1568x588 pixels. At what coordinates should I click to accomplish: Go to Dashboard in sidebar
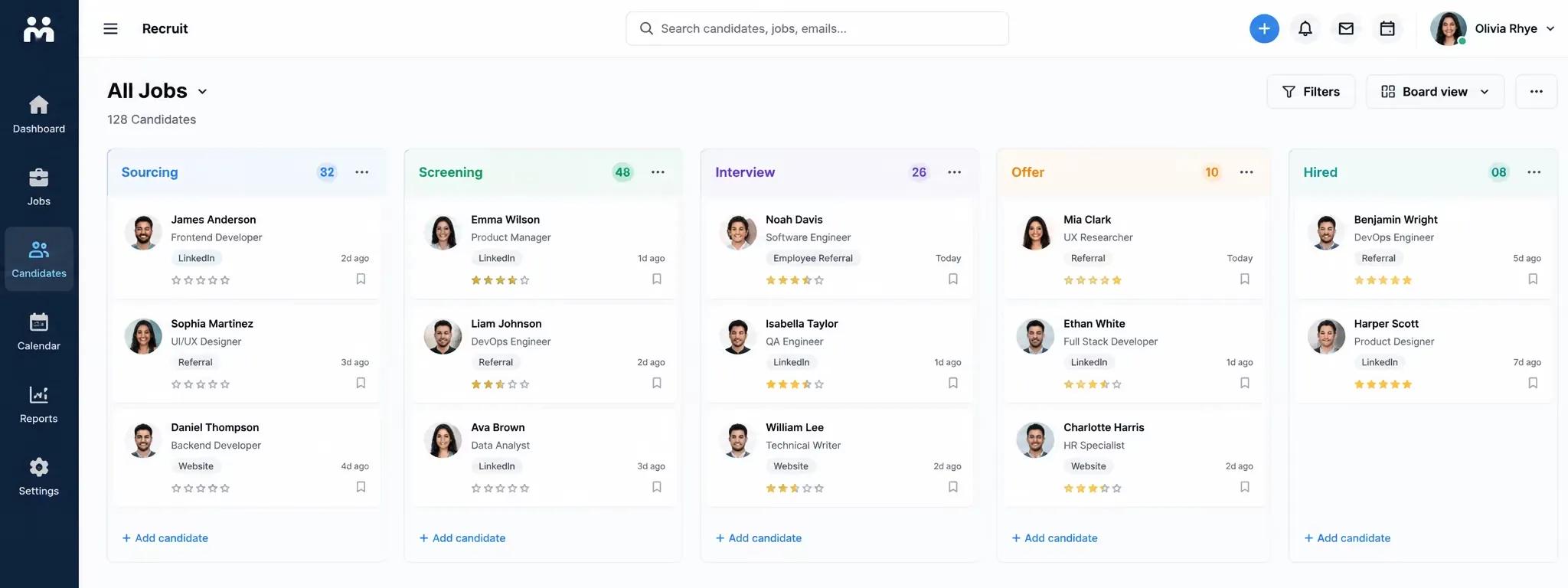tap(39, 114)
